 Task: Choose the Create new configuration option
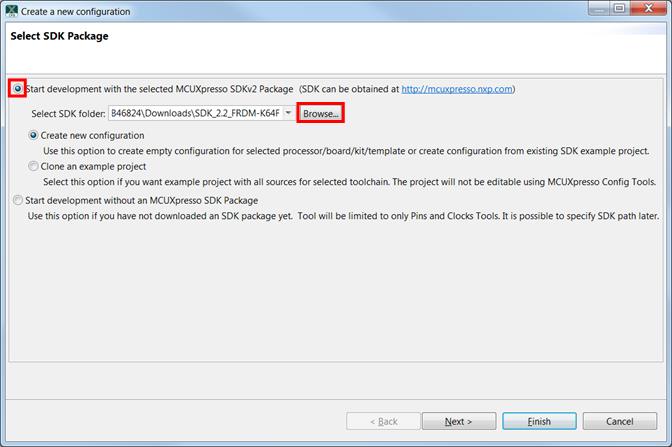(34, 135)
